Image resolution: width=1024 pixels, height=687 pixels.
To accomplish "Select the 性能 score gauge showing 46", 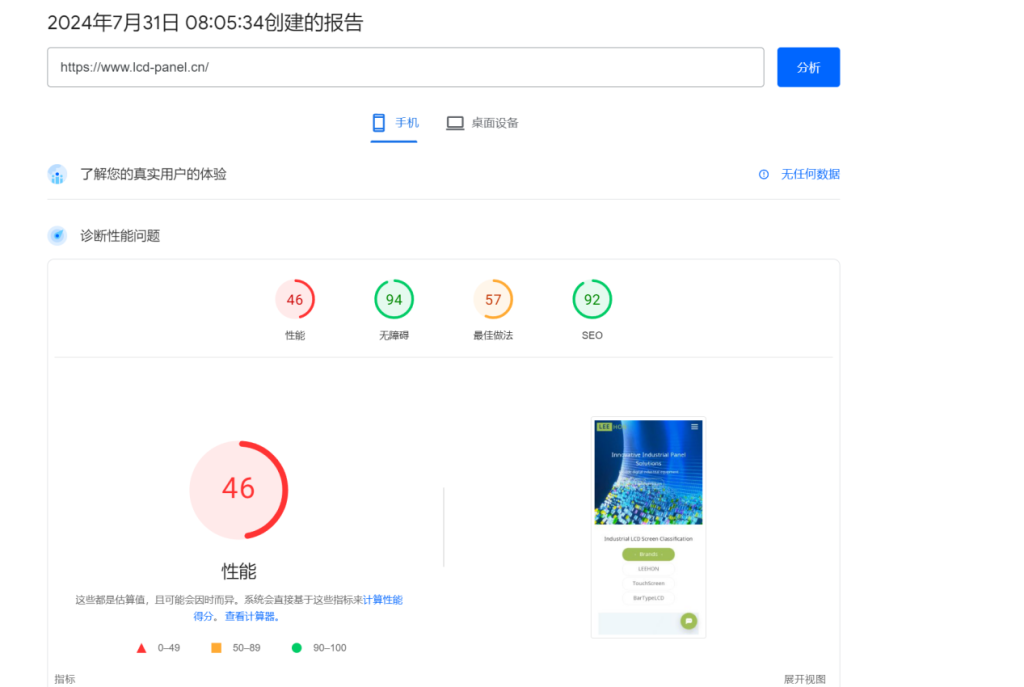I will pos(295,300).
